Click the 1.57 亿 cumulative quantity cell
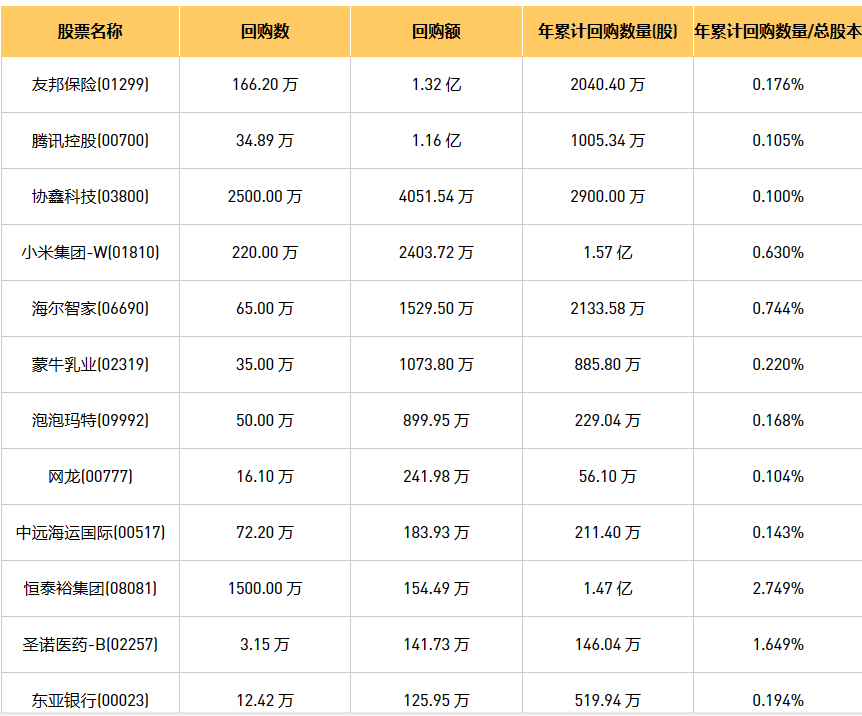Image resolution: width=862 pixels, height=716 pixels. click(607, 253)
